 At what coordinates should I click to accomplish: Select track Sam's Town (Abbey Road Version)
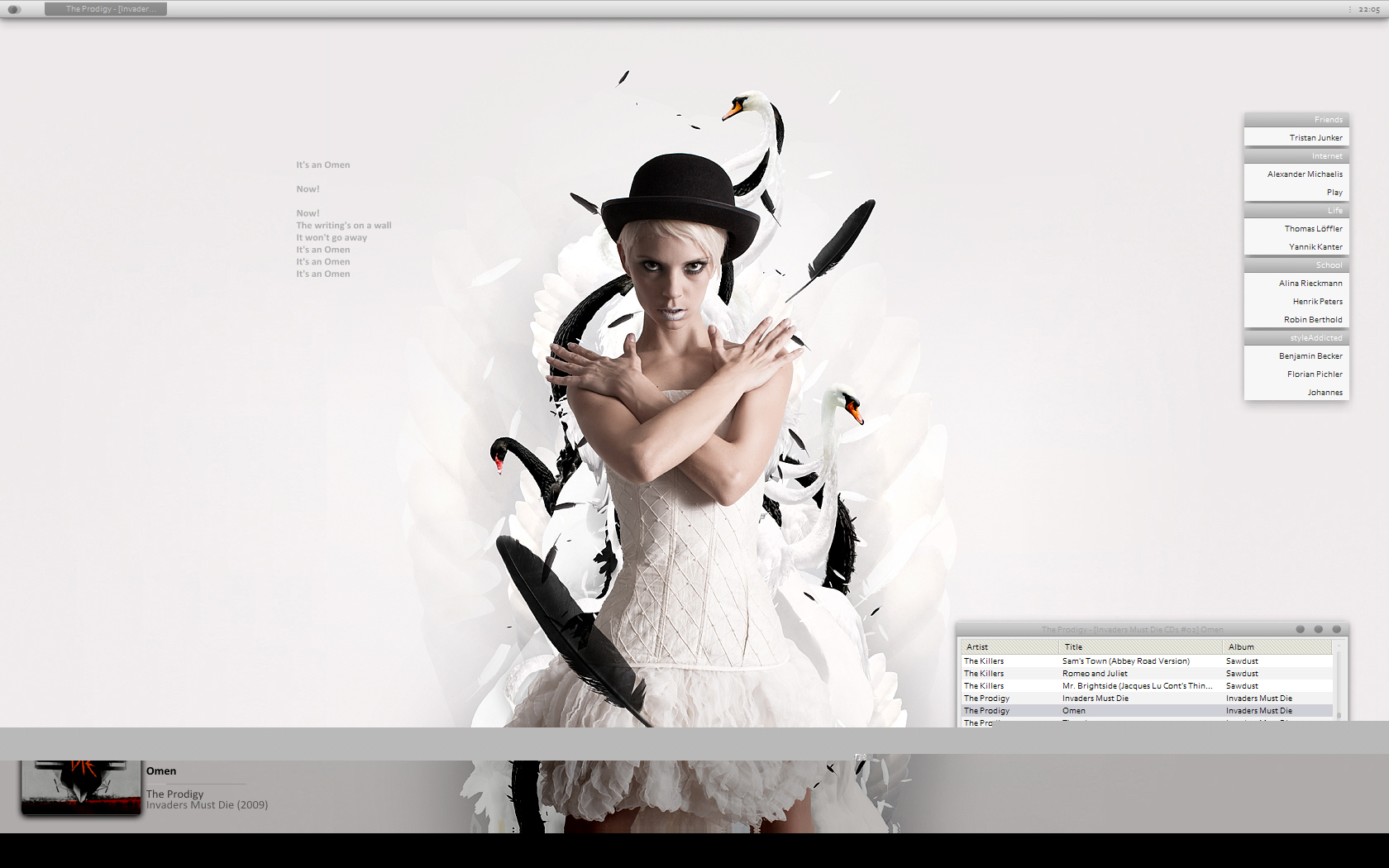click(1126, 661)
